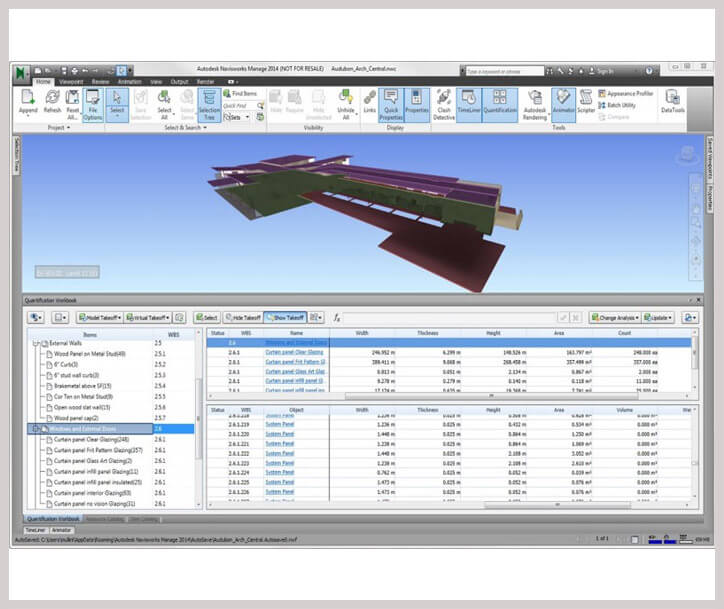Image resolution: width=724 pixels, height=609 pixels.
Task: Expand the Select & Search panel arrow
Action: click(x=205, y=127)
